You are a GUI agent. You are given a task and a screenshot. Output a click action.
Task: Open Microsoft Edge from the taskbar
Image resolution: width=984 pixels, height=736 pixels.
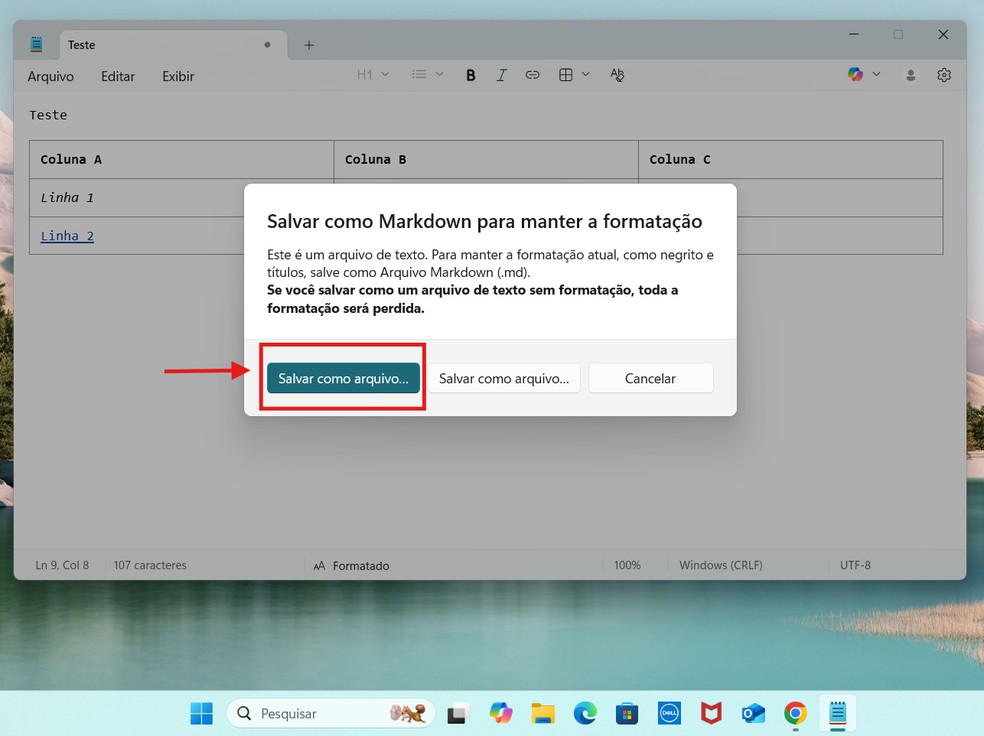coord(585,713)
